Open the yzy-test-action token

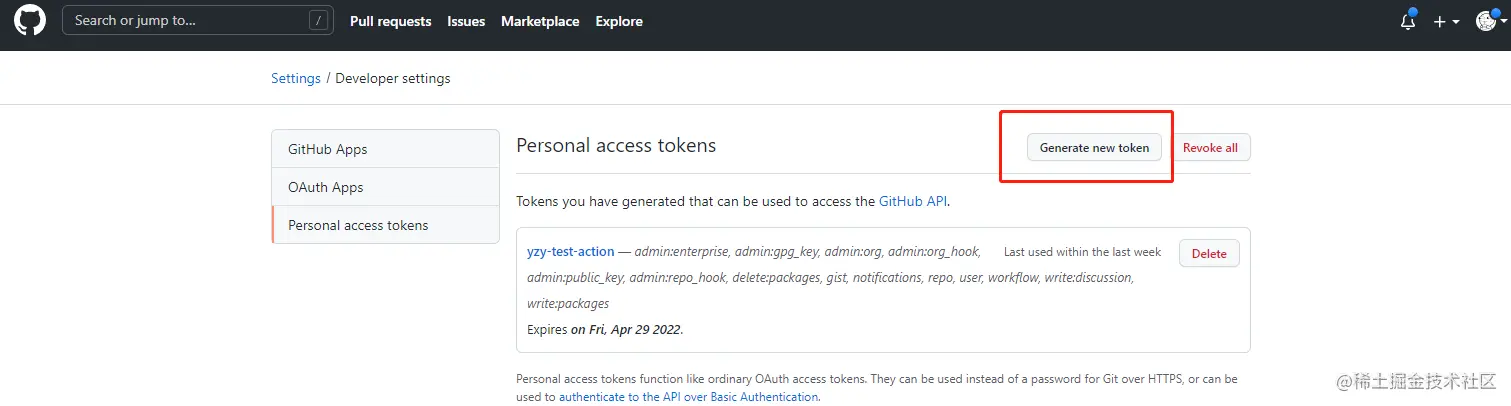571,251
